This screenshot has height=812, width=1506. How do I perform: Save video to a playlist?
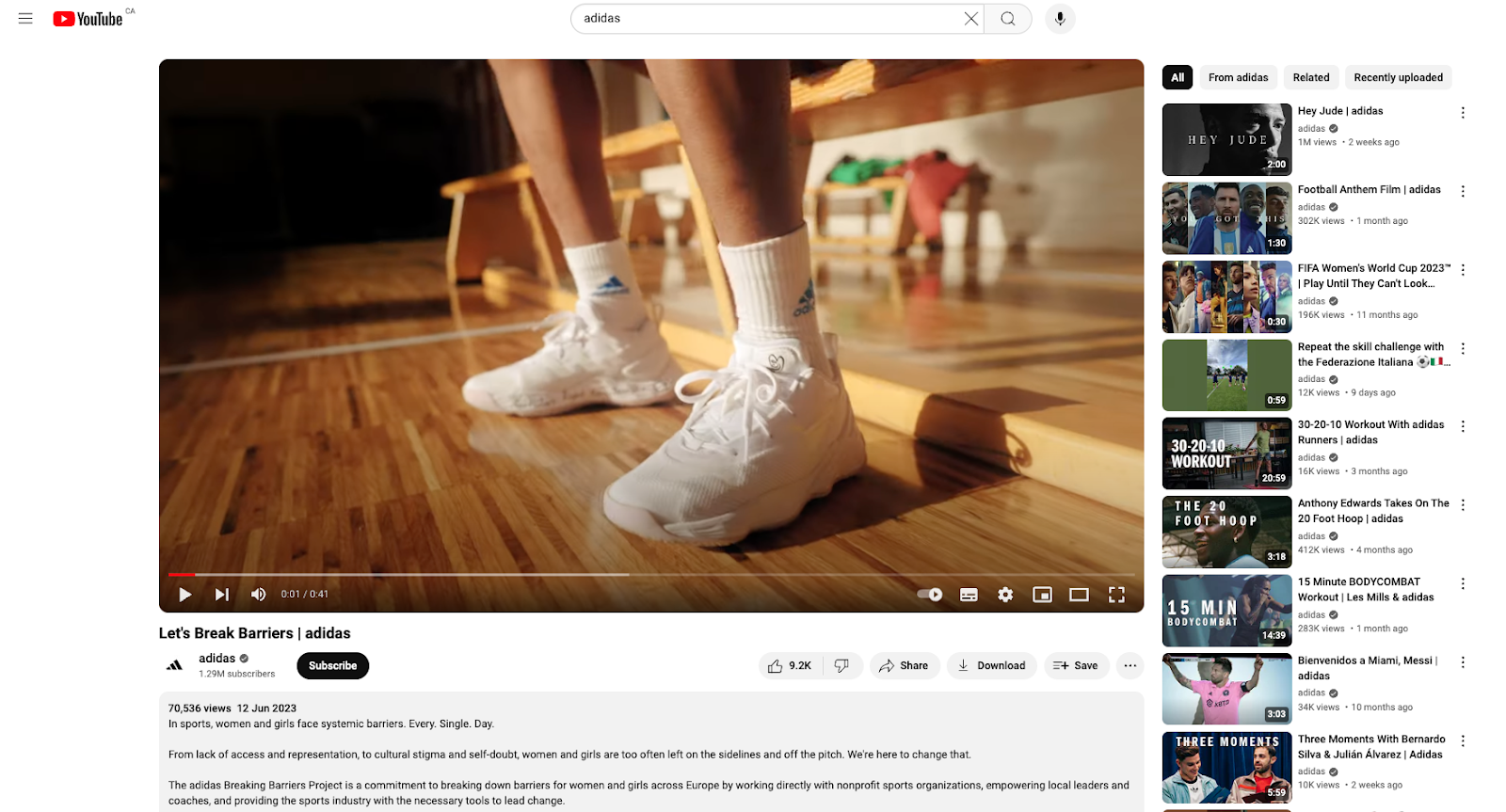point(1076,666)
